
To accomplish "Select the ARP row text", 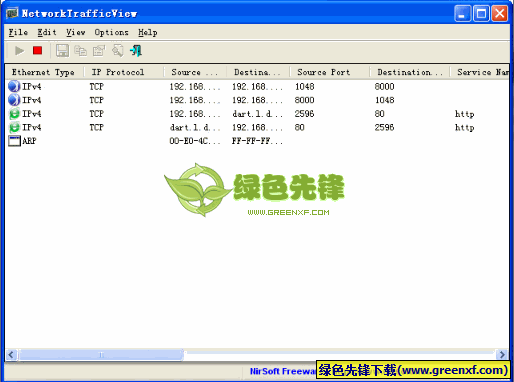I will coord(29,141).
